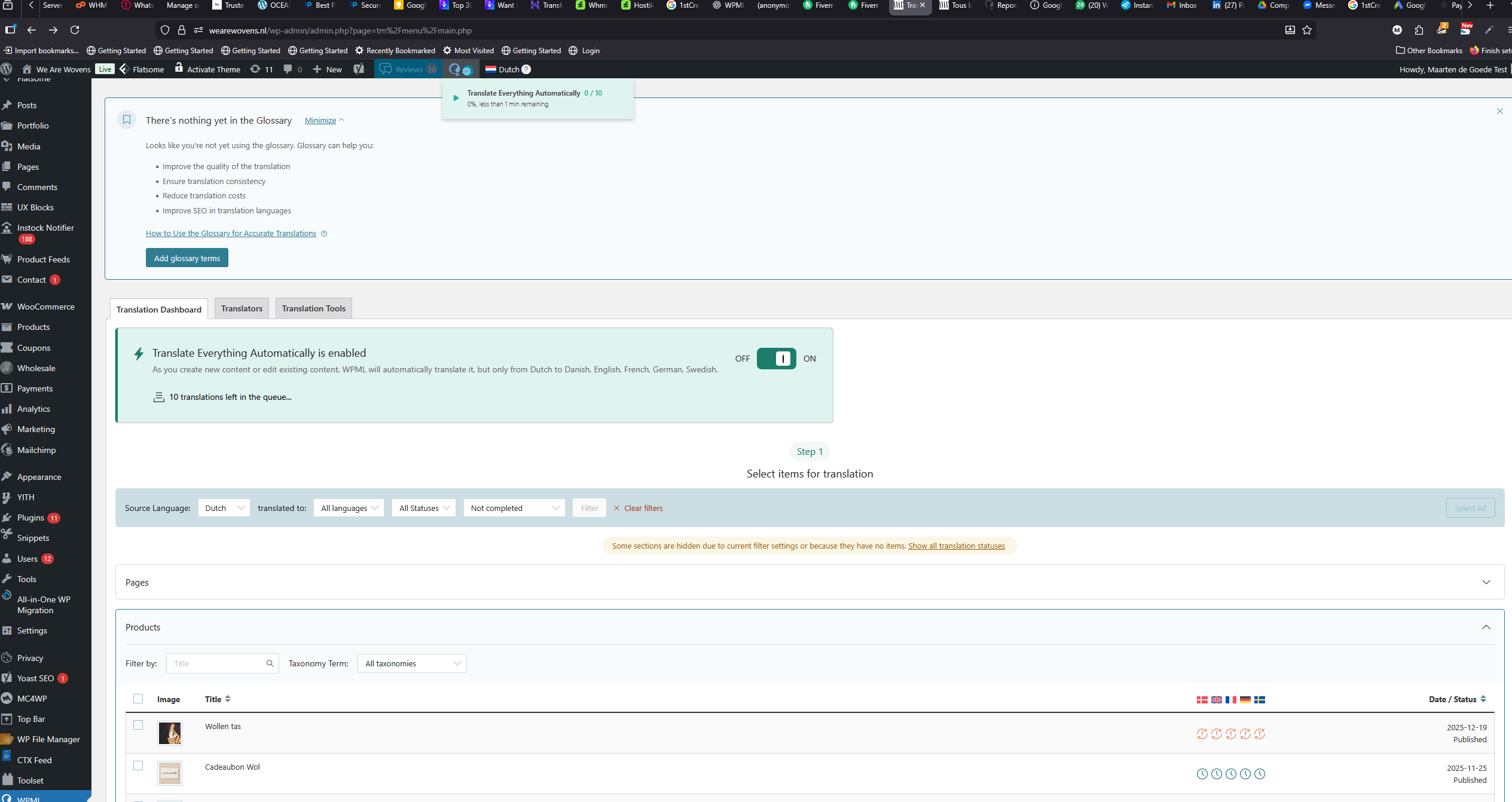Open the Not completed status dropdown
The width and height of the screenshot is (1512, 802).
point(514,508)
